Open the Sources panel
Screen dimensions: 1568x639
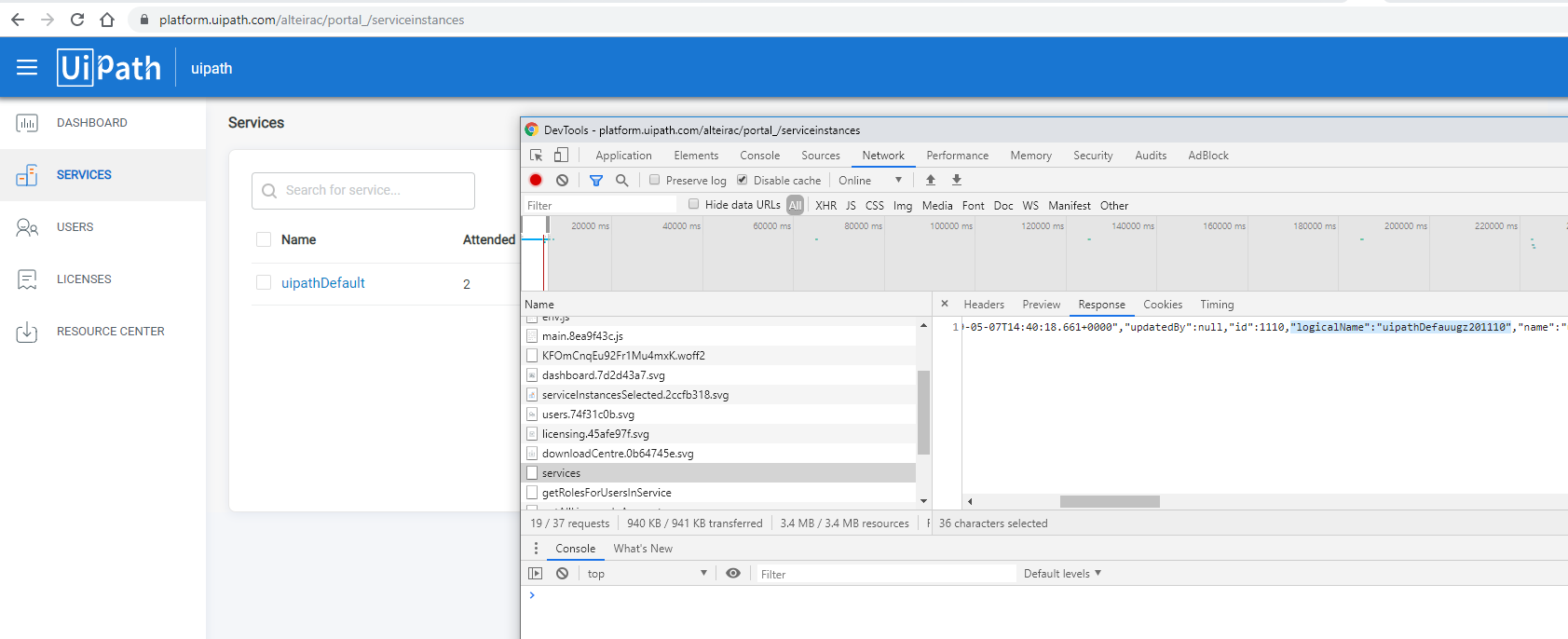821,156
